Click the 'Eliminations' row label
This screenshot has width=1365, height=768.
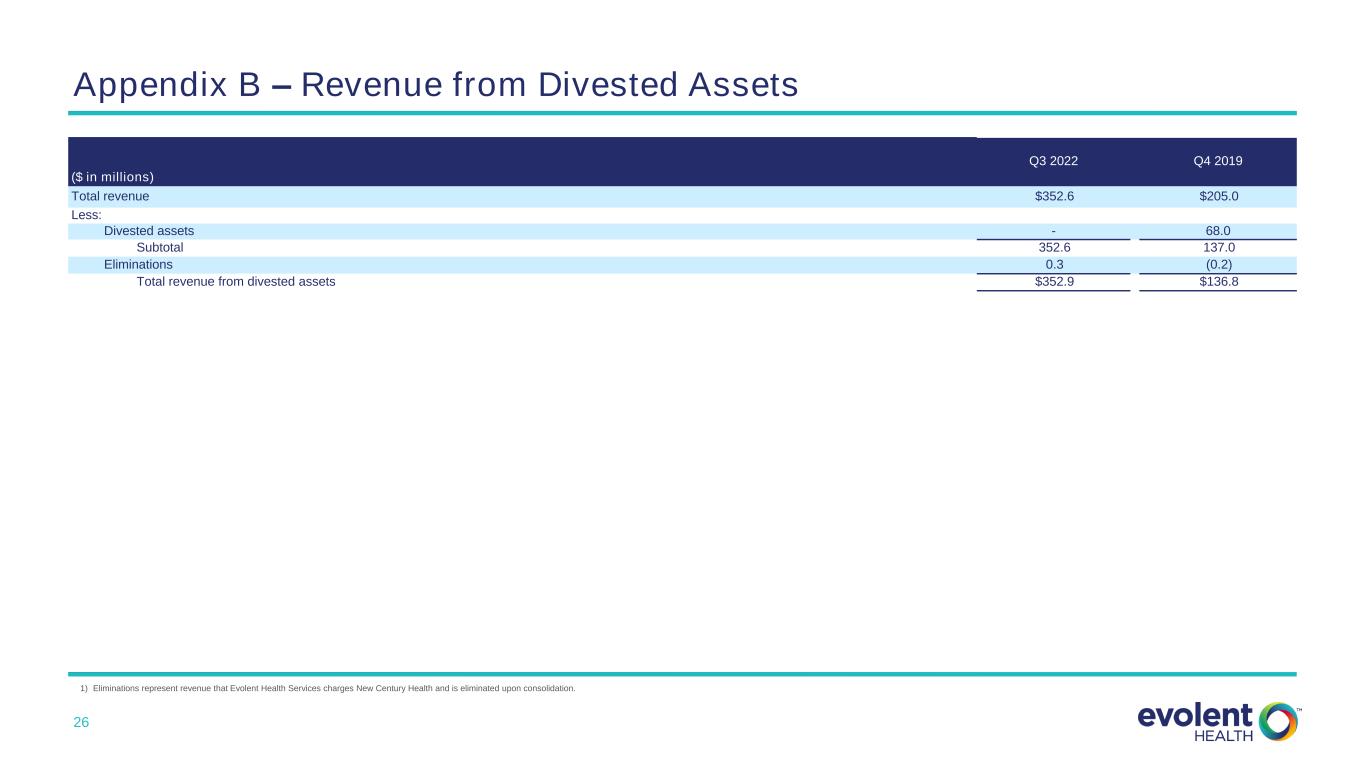pyautogui.click(x=138, y=264)
